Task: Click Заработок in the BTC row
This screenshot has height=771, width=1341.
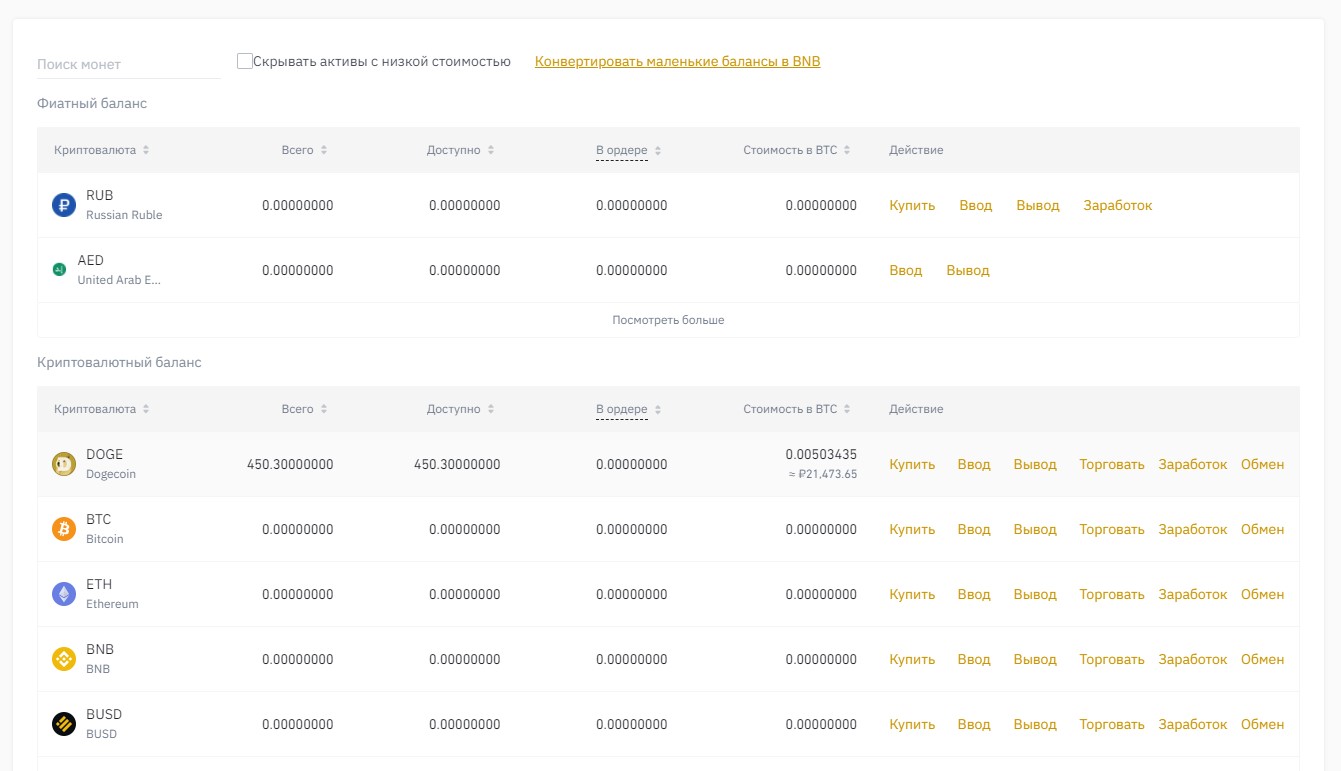Action: click(x=1193, y=529)
